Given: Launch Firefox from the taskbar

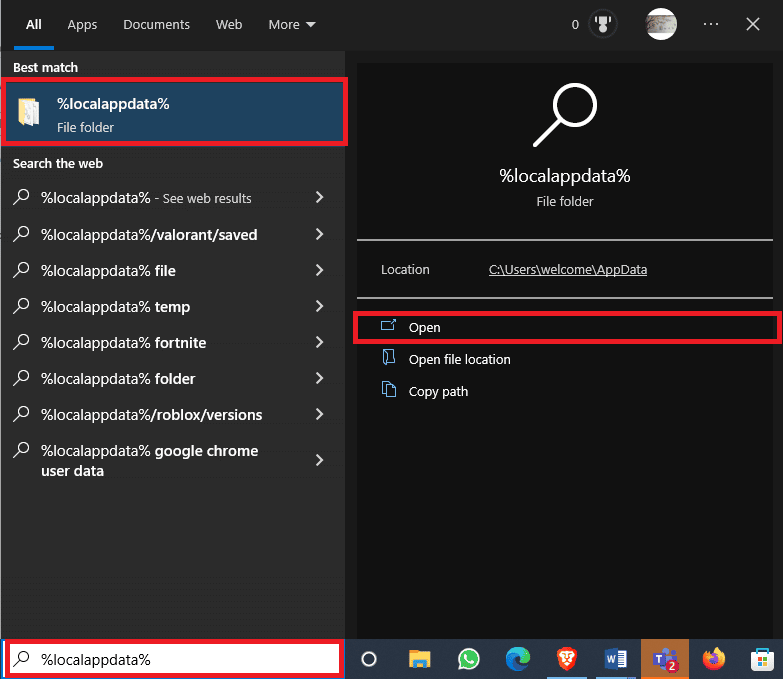Looking at the screenshot, I should pos(713,659).
